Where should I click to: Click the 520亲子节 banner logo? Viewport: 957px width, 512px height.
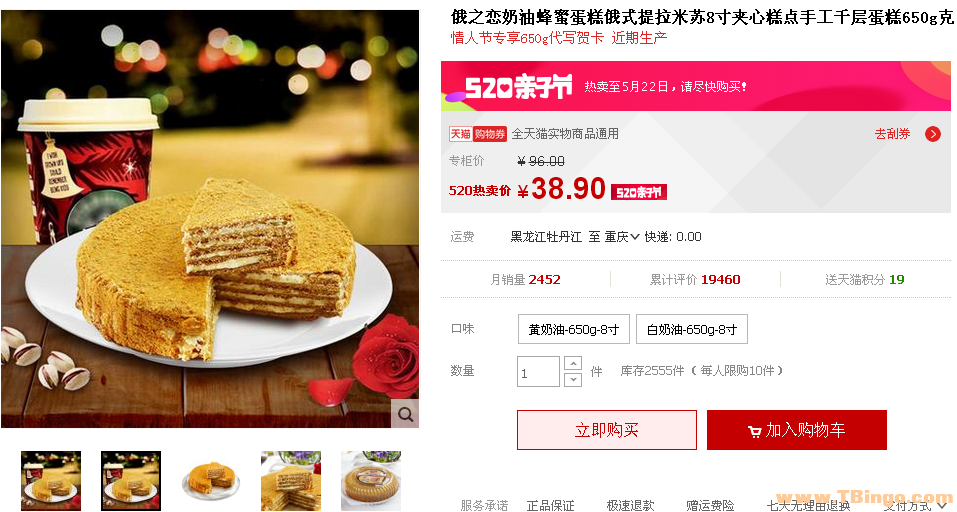pyautogui.click(x=519, y=87)
